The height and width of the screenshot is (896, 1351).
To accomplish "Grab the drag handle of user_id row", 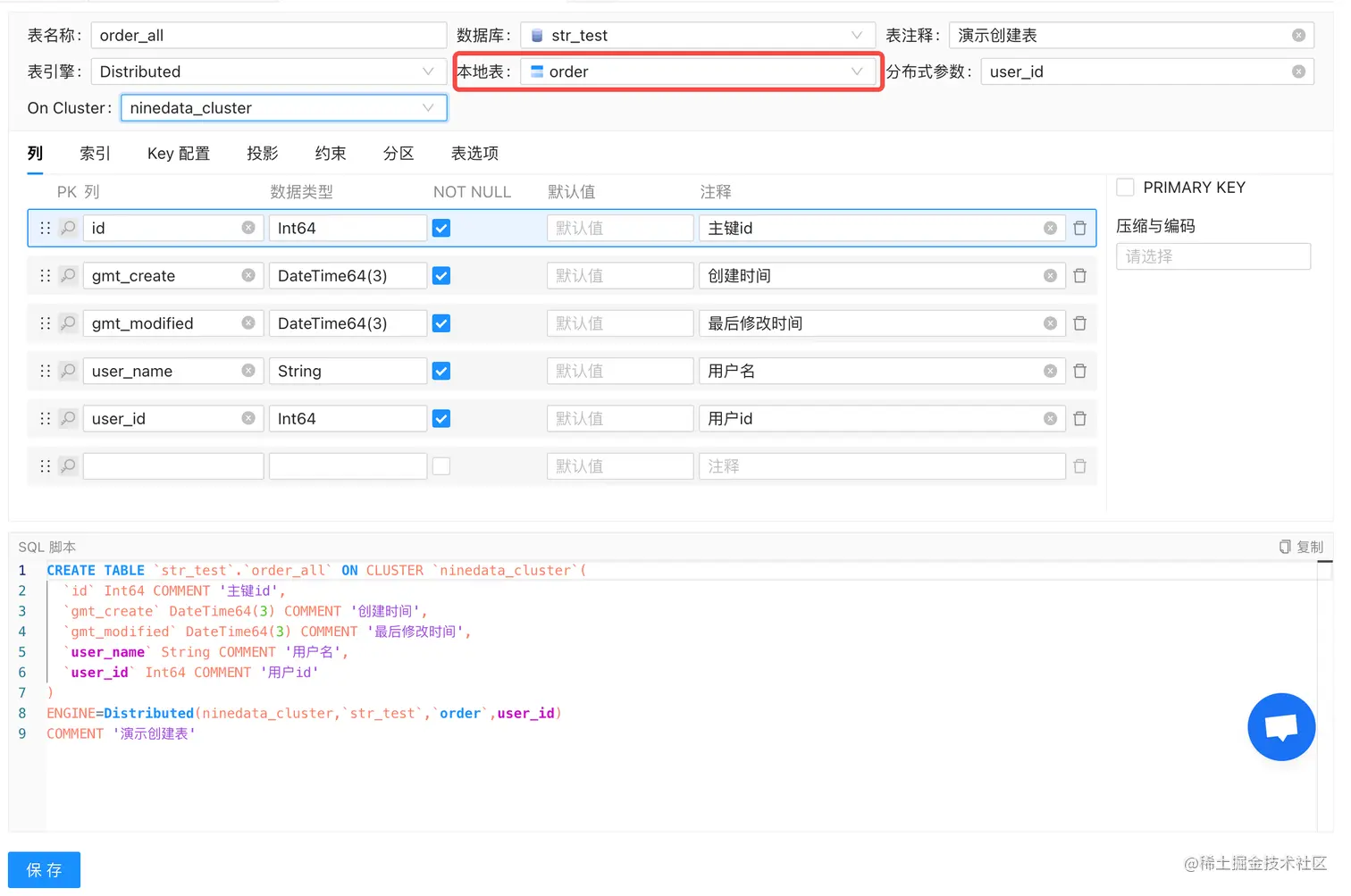I will [x=45, y=418].
